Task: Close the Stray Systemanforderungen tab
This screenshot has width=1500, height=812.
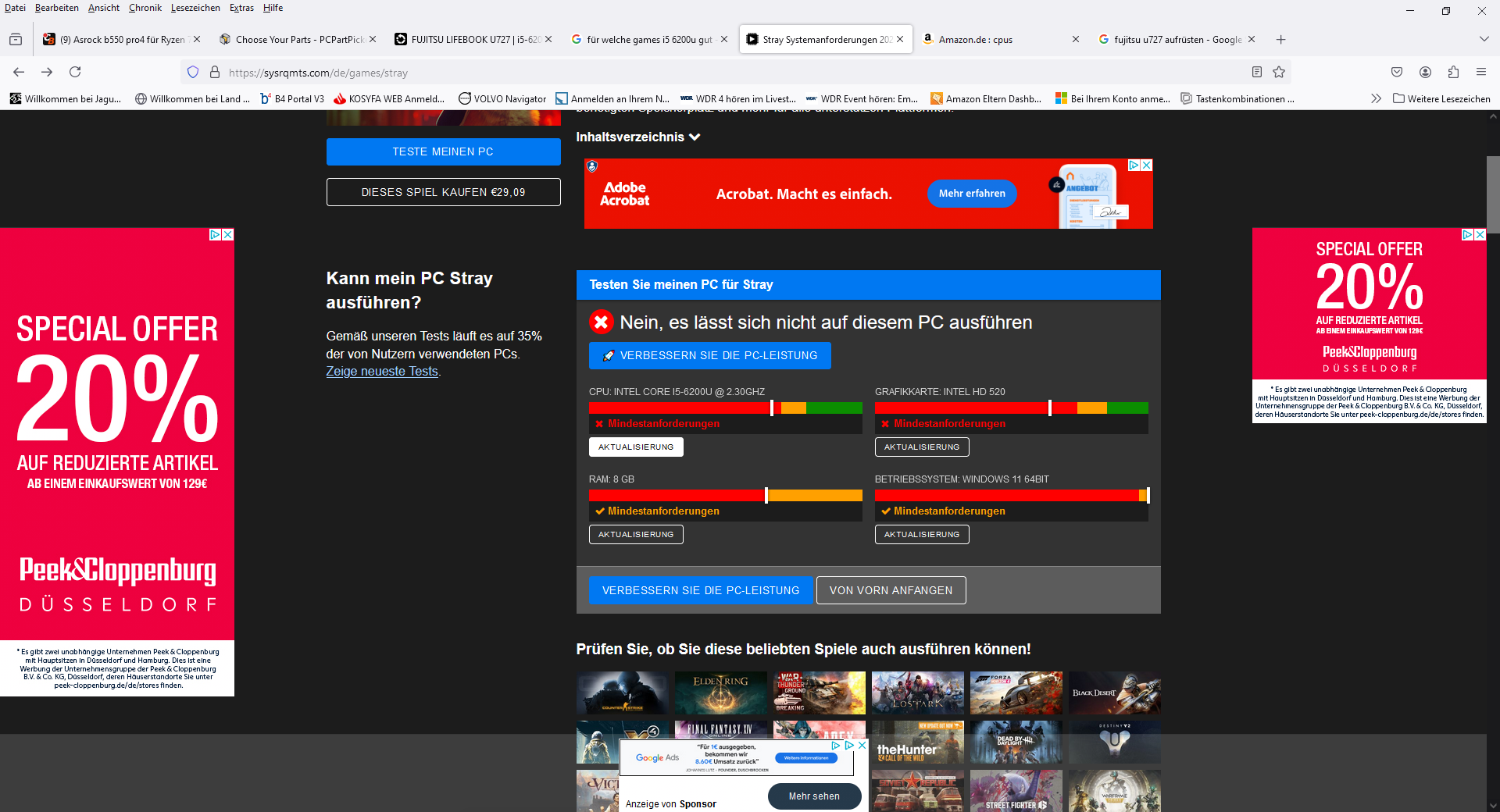Action: [900, 39]
